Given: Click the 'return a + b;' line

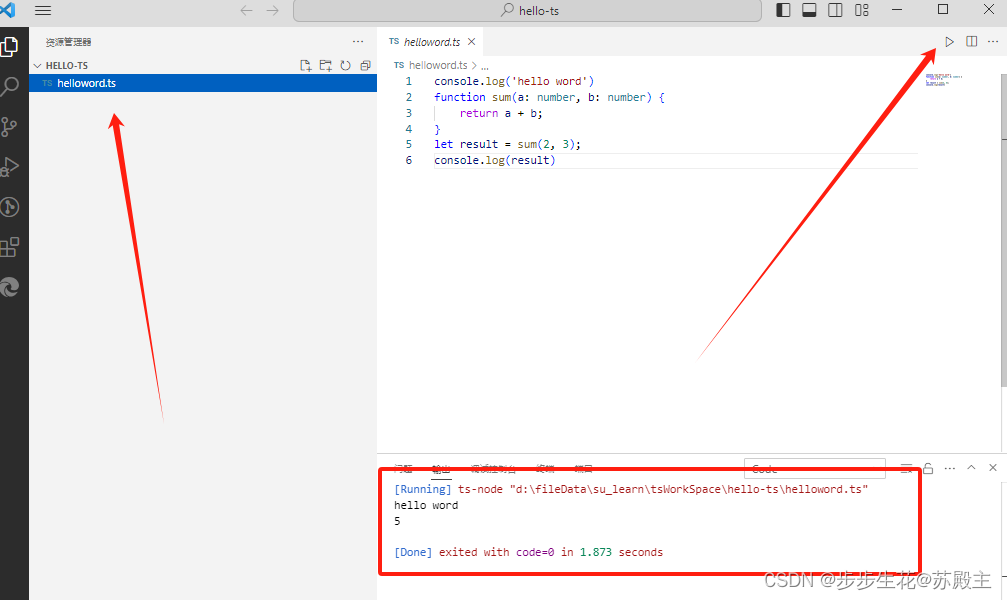Looking at the screenshot, I should tap(501, 113).
